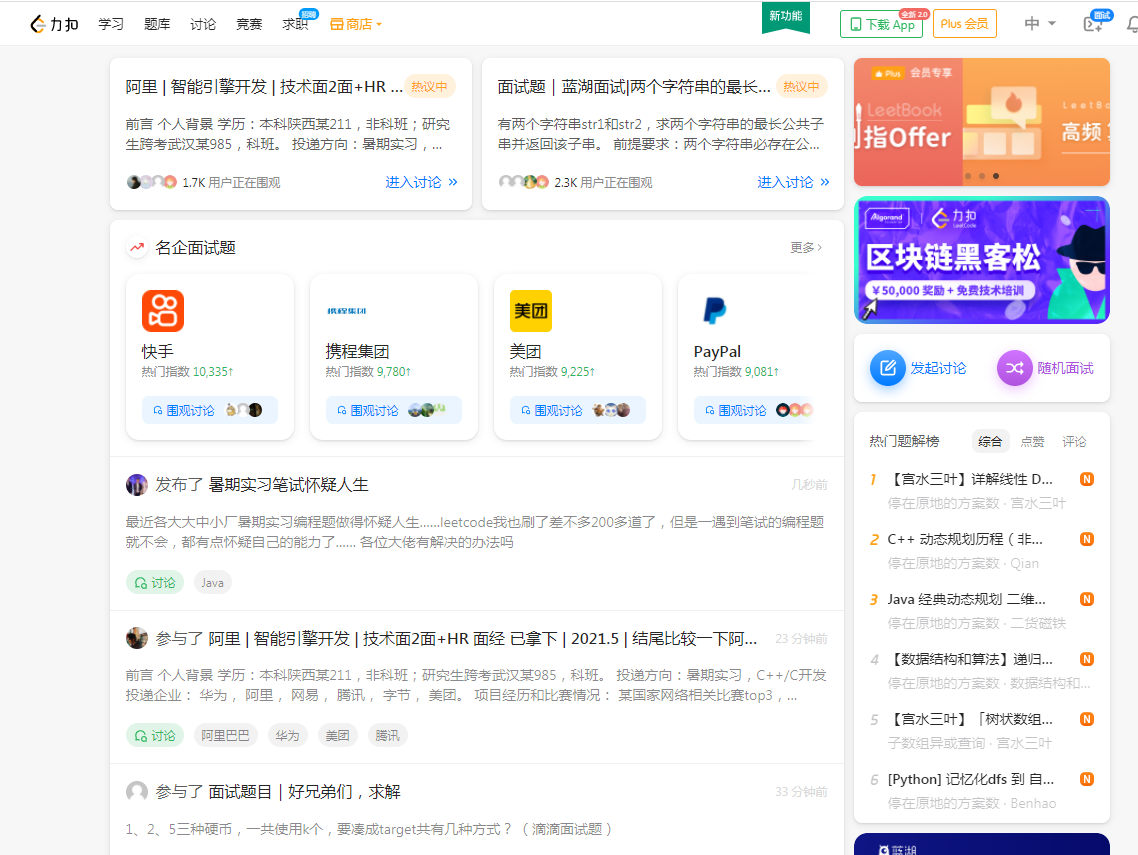Select the first carousel dot on banner

pyautogui.click(x=968, y=176)
